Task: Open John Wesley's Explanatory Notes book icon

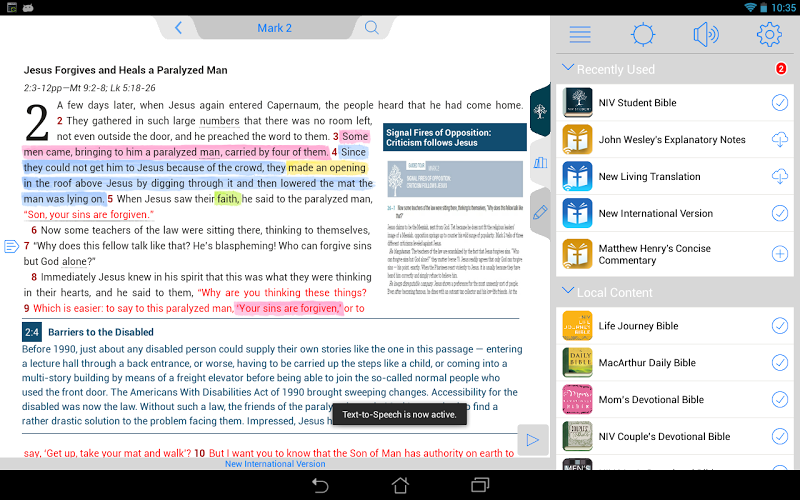Action: [x=578, y=139]
